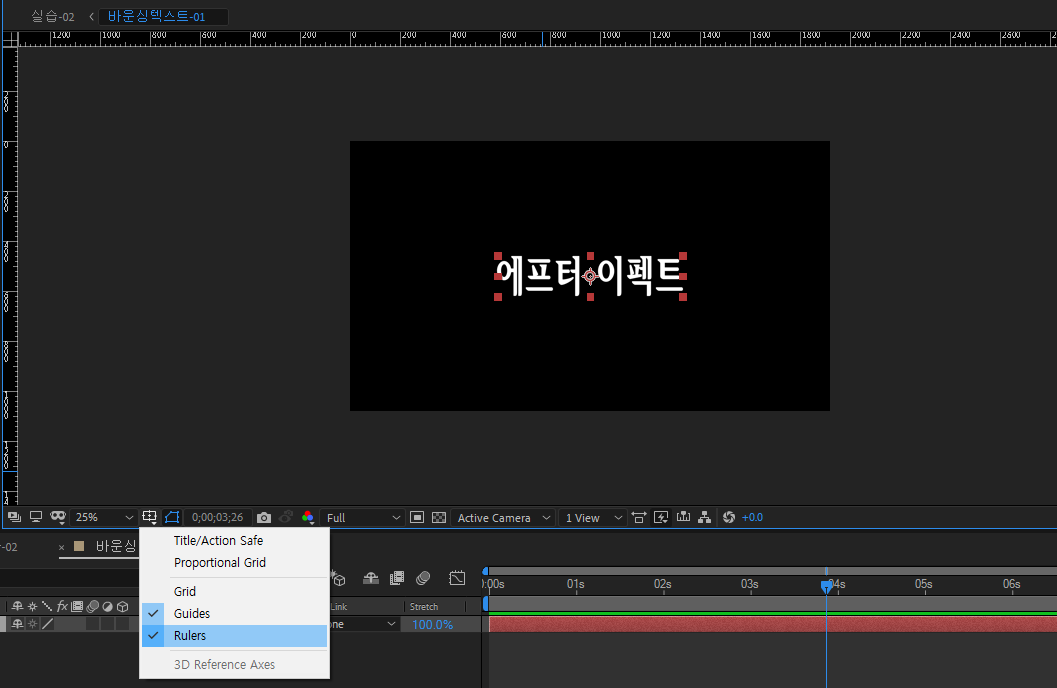Toggle layer Continuously Rasterize star switch
This screenshot has width=1057, height=688.
(x=32, y=625)
